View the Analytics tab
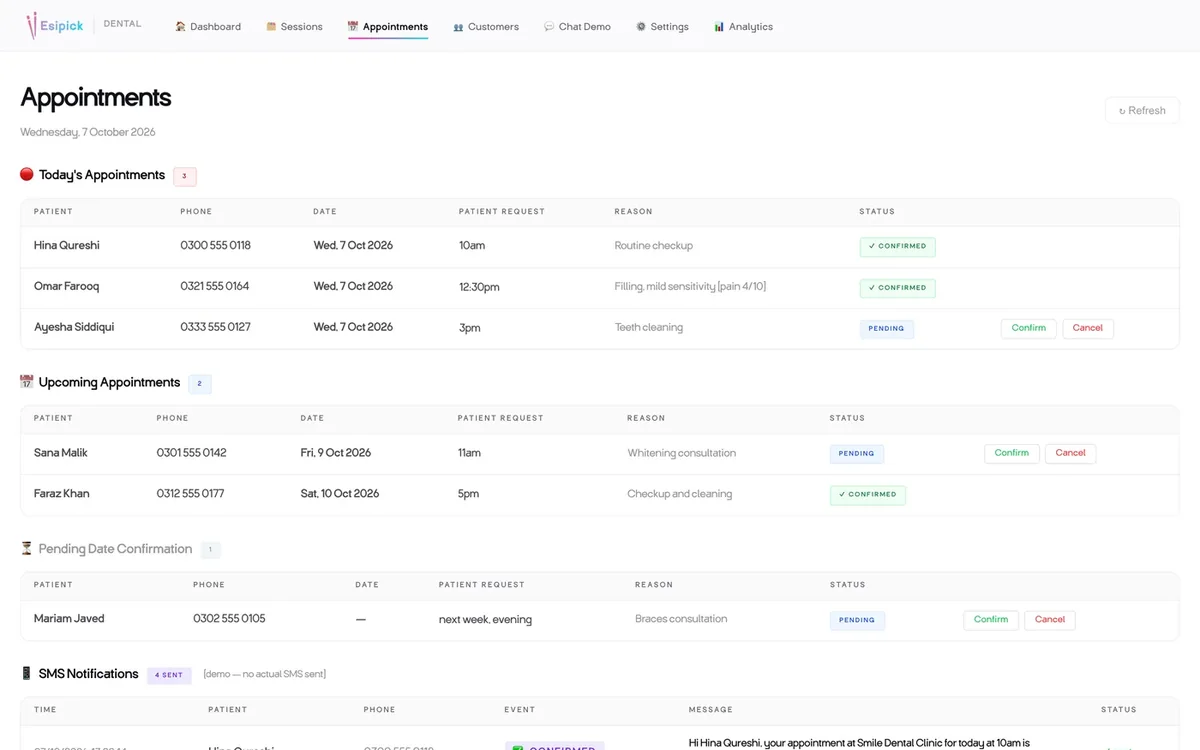 (743, 27)
